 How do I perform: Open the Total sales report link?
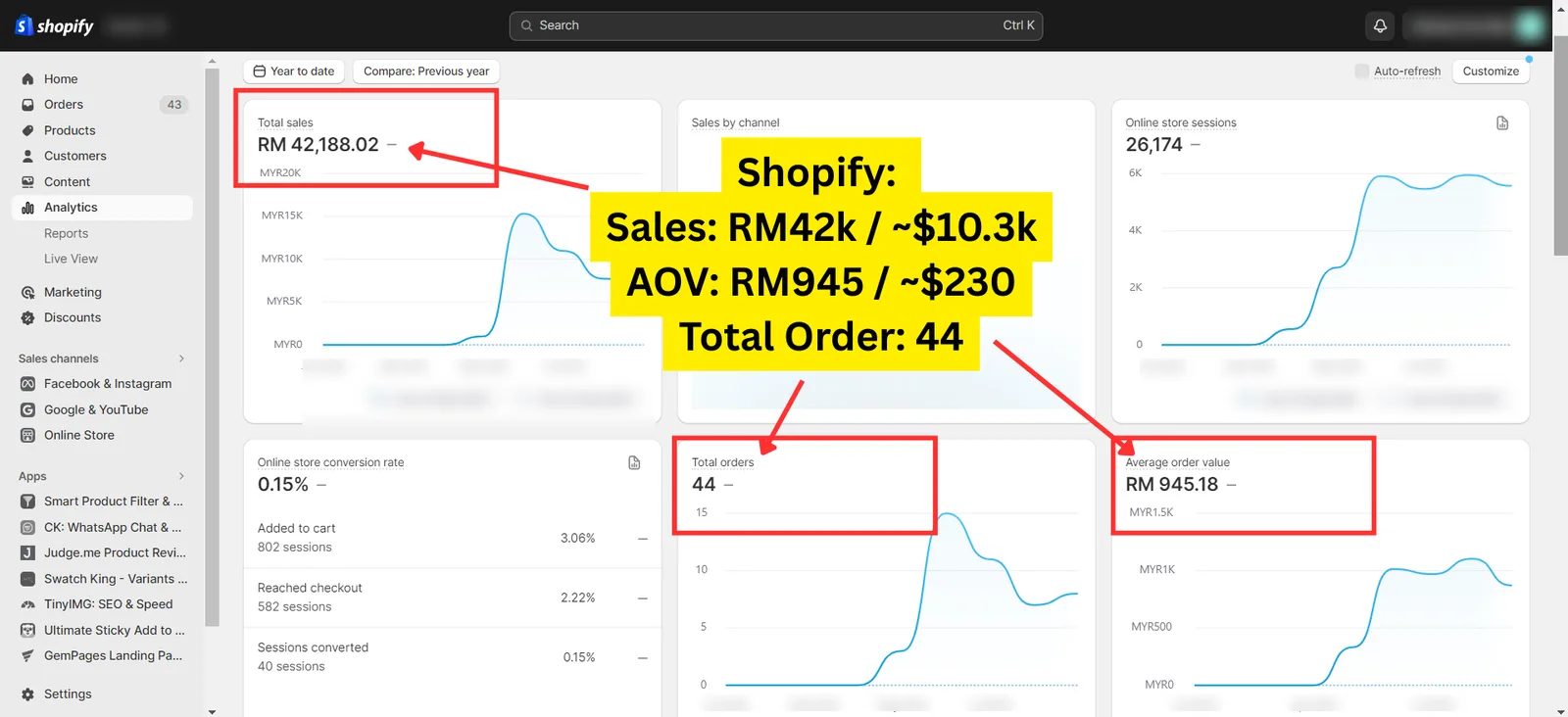coord(285,122)
